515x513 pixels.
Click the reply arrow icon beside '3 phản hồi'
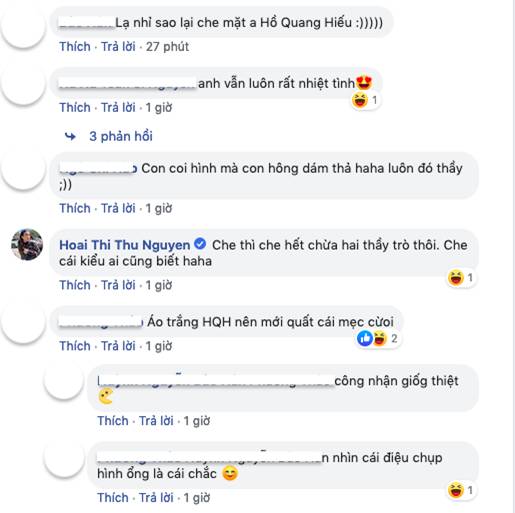[x=70, y=136]
